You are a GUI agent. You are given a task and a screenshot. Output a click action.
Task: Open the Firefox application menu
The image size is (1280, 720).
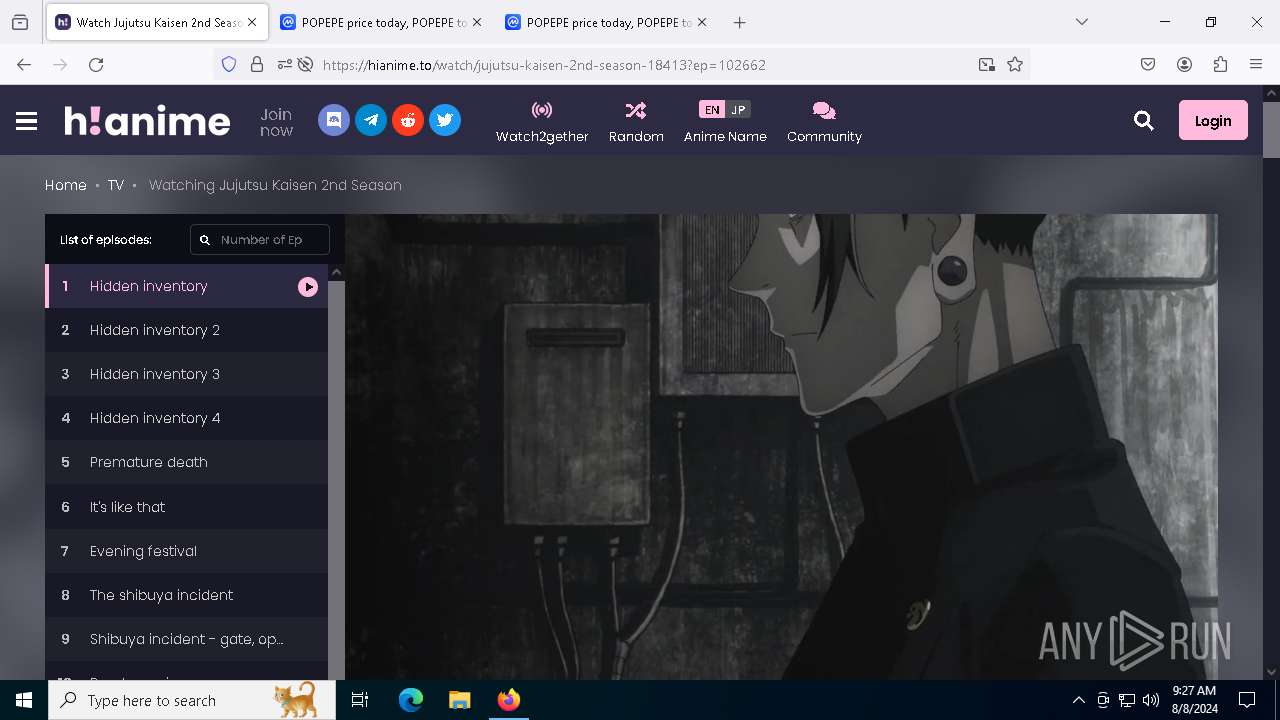point(1256,64)
